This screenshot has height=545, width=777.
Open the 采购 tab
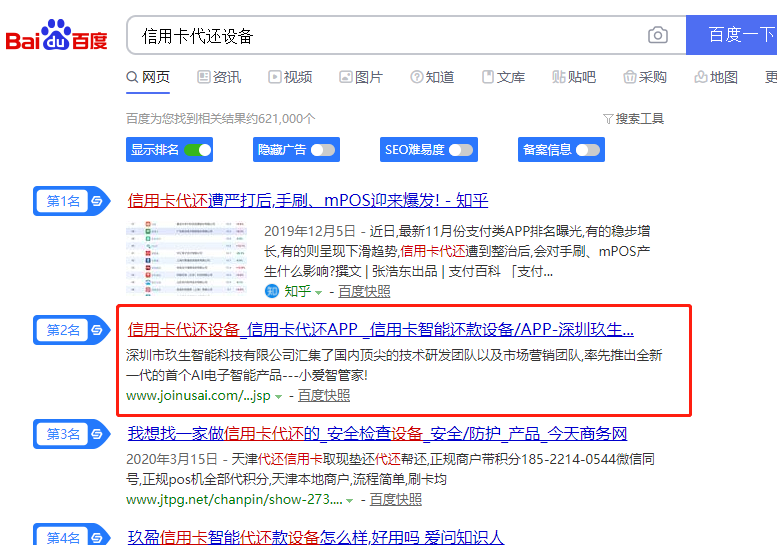tap(645, 77)
